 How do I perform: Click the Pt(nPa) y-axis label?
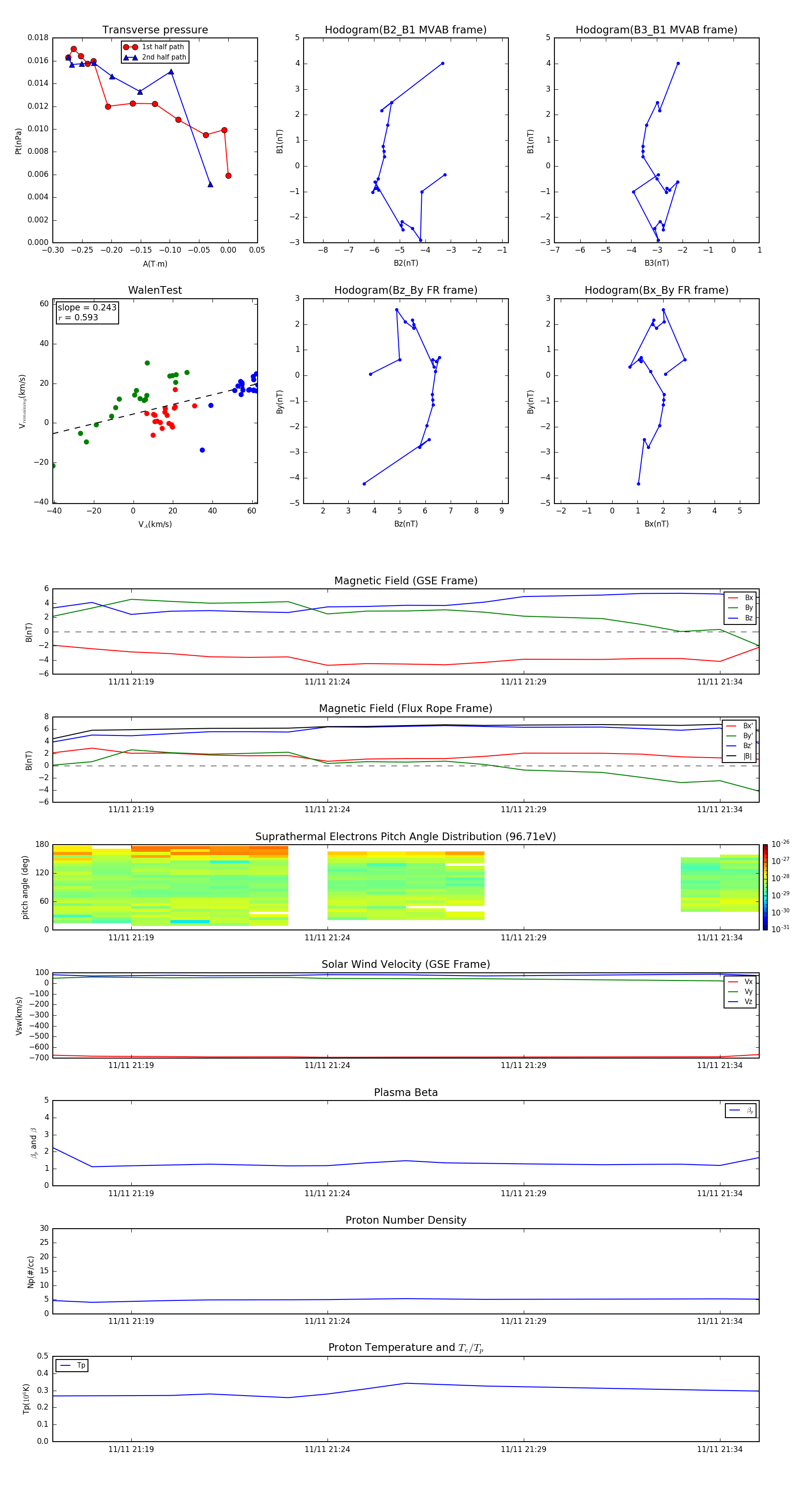coord(18,141)
